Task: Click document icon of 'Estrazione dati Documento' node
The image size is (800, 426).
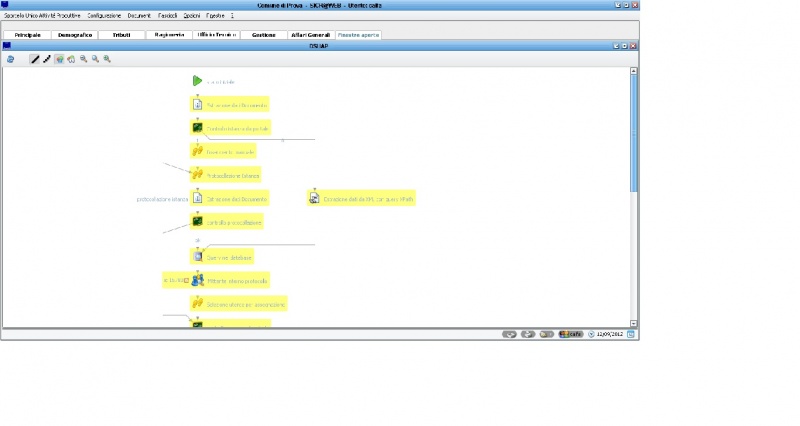Action: point(197,198)
